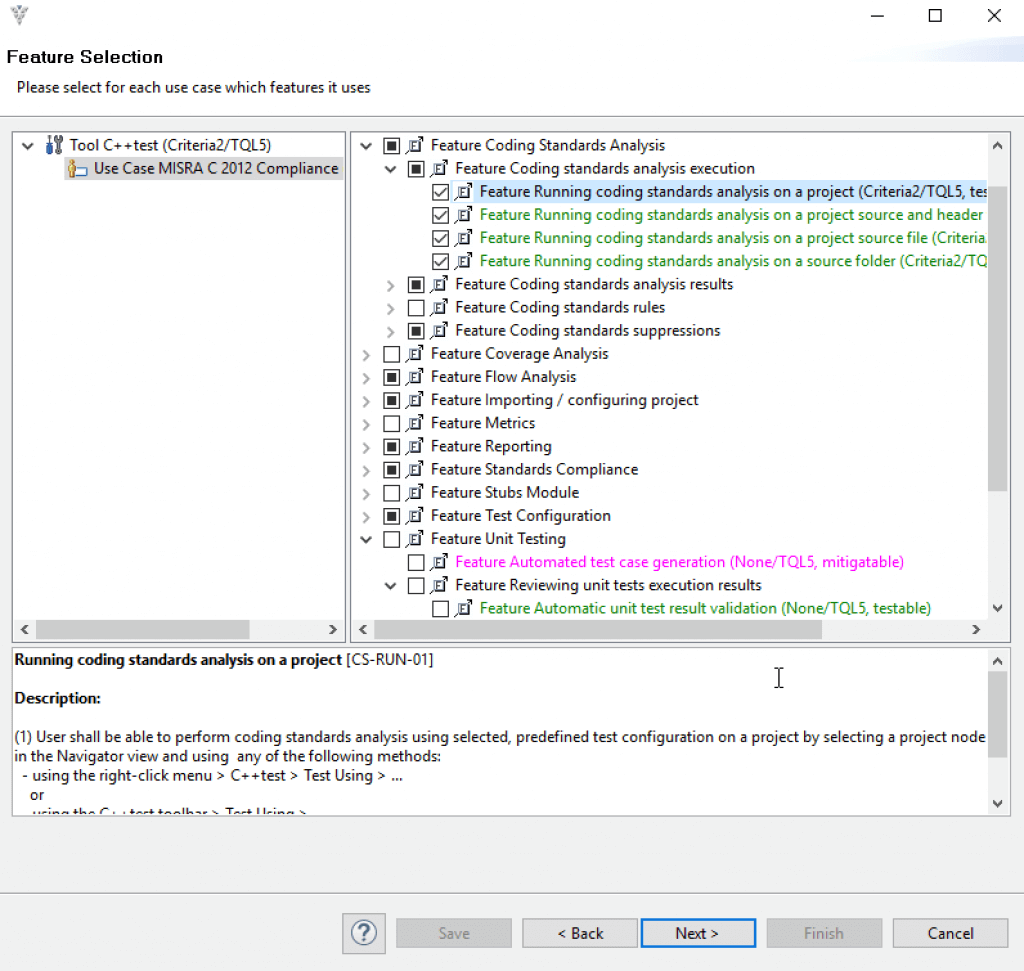Check the Feature Automatic unit test result validation checkbox
The image size is (1024, 971).
click(x=441, y=609)
